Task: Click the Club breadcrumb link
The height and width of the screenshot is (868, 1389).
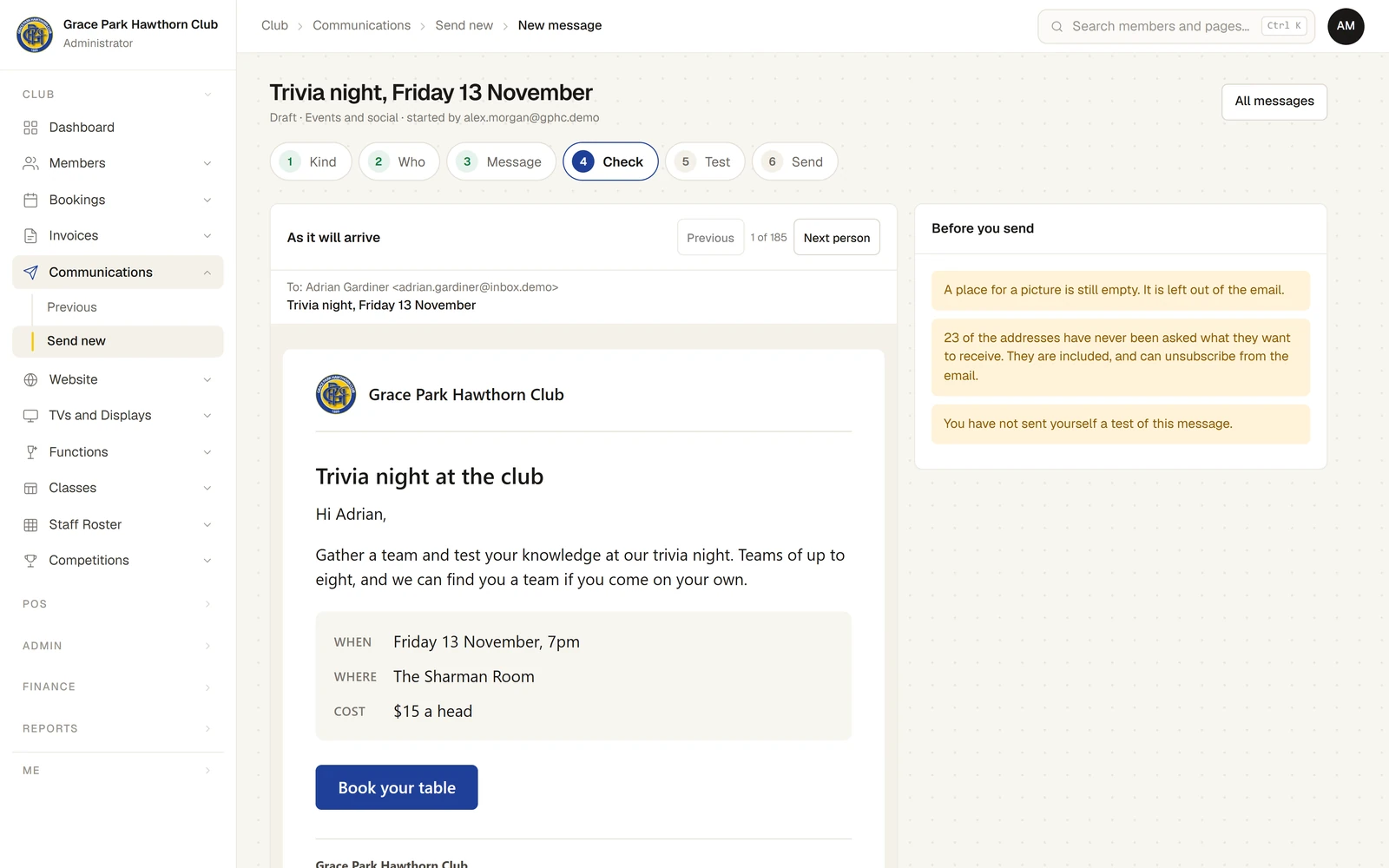Action: click(274, 26)
